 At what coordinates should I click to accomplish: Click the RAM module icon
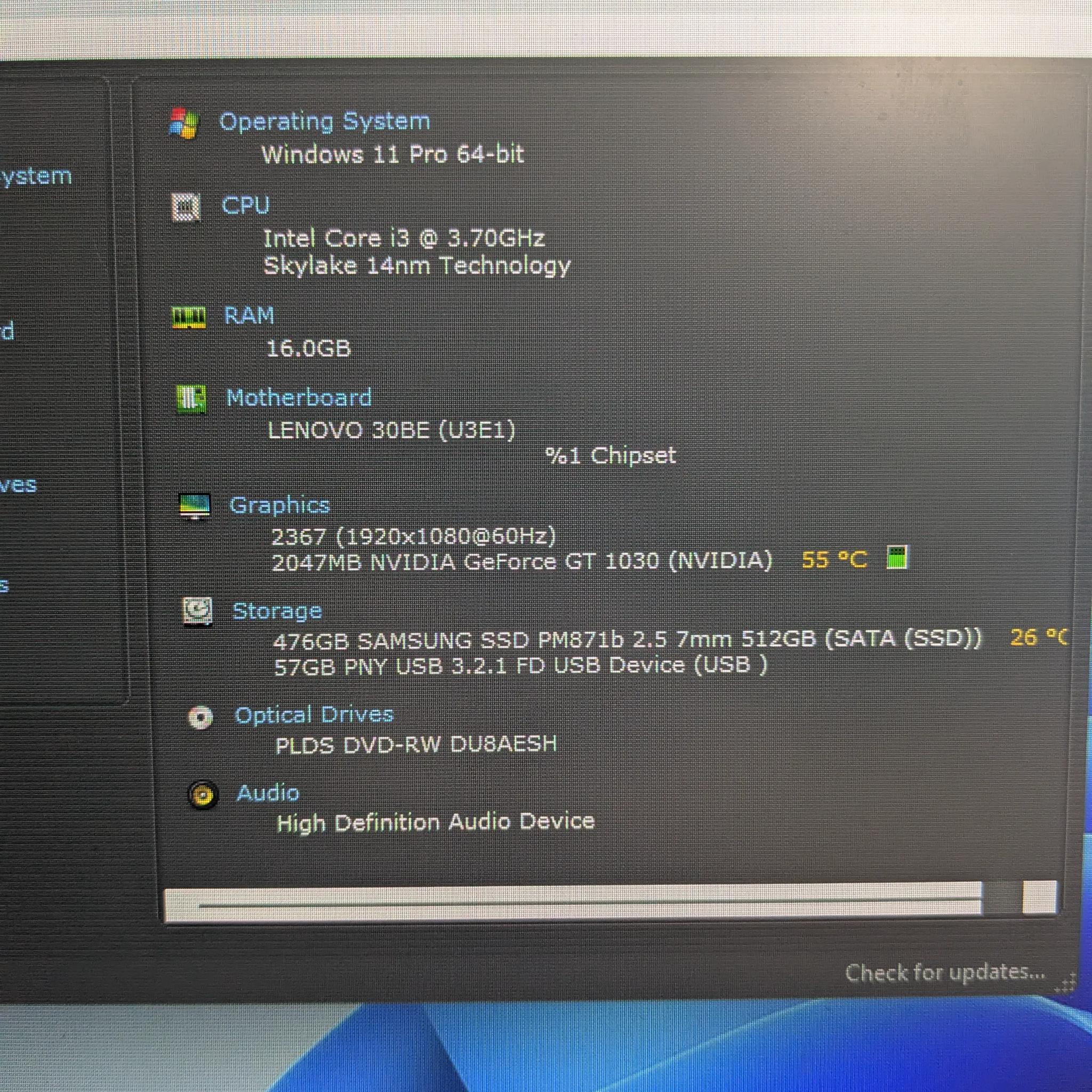189,317
